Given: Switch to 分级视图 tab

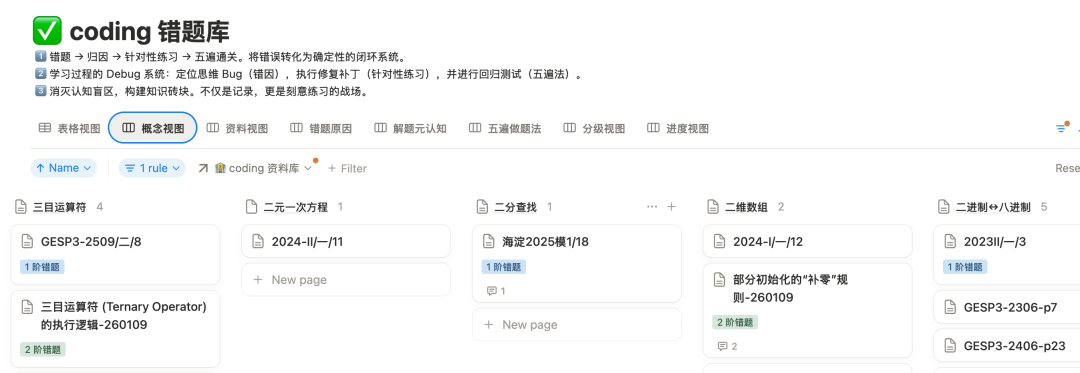Looking at the screenshot, I should (594, 128).
